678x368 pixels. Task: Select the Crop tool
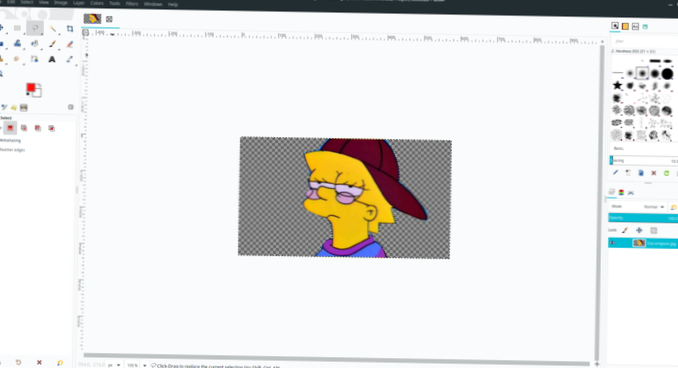point(70,29)
